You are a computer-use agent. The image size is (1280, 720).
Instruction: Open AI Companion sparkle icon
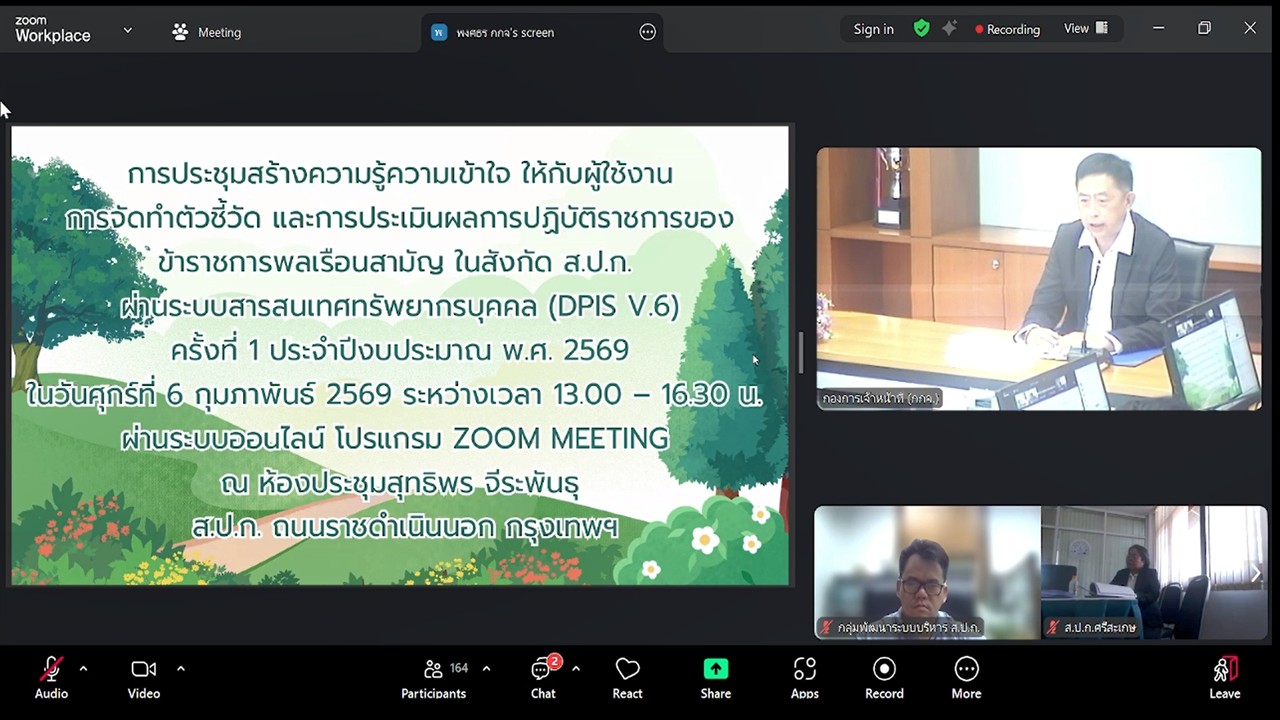point(950,28)
